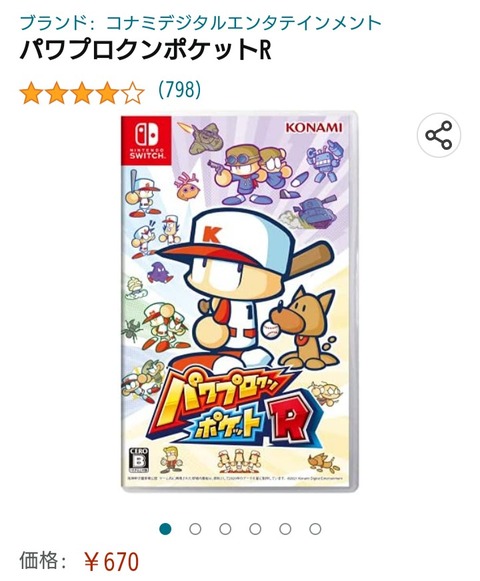
Task: Enlarge the game box cover image
Action: point(239,301)
